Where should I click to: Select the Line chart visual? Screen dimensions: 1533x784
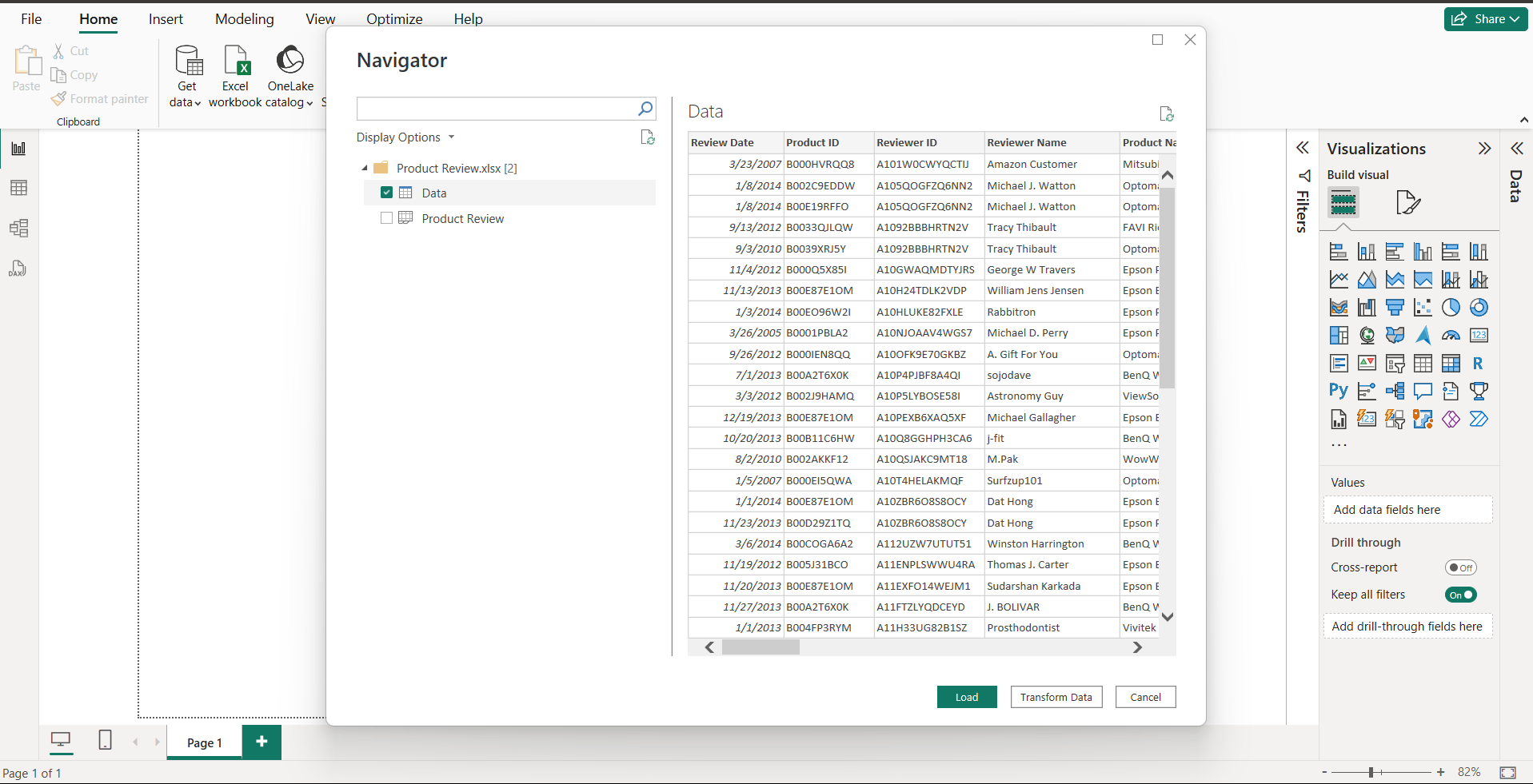pos(1339,280)
